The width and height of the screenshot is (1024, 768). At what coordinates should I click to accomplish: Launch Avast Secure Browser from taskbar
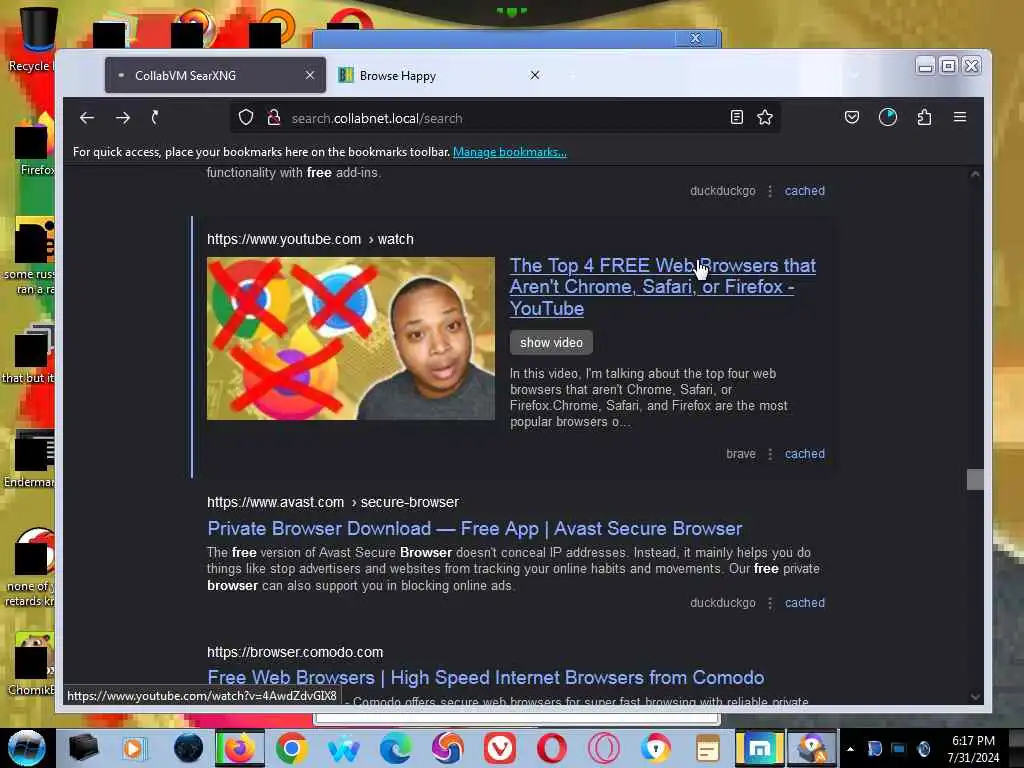pos(656,748)
